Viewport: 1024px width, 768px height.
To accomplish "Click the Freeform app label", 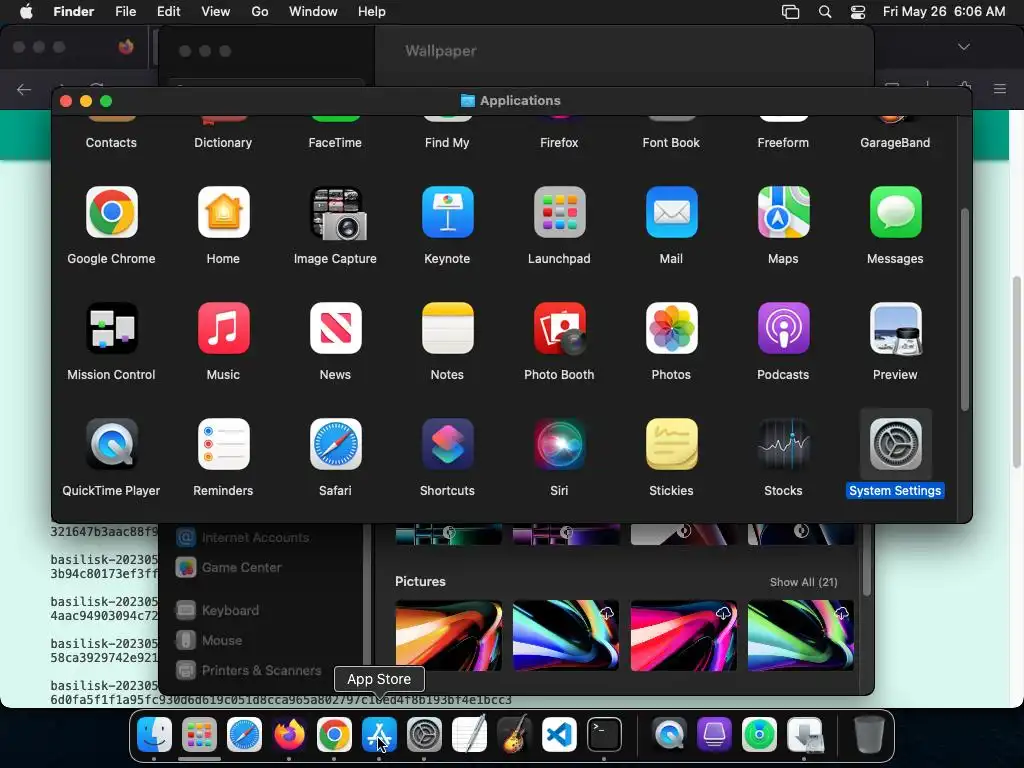I will (783, 142).
